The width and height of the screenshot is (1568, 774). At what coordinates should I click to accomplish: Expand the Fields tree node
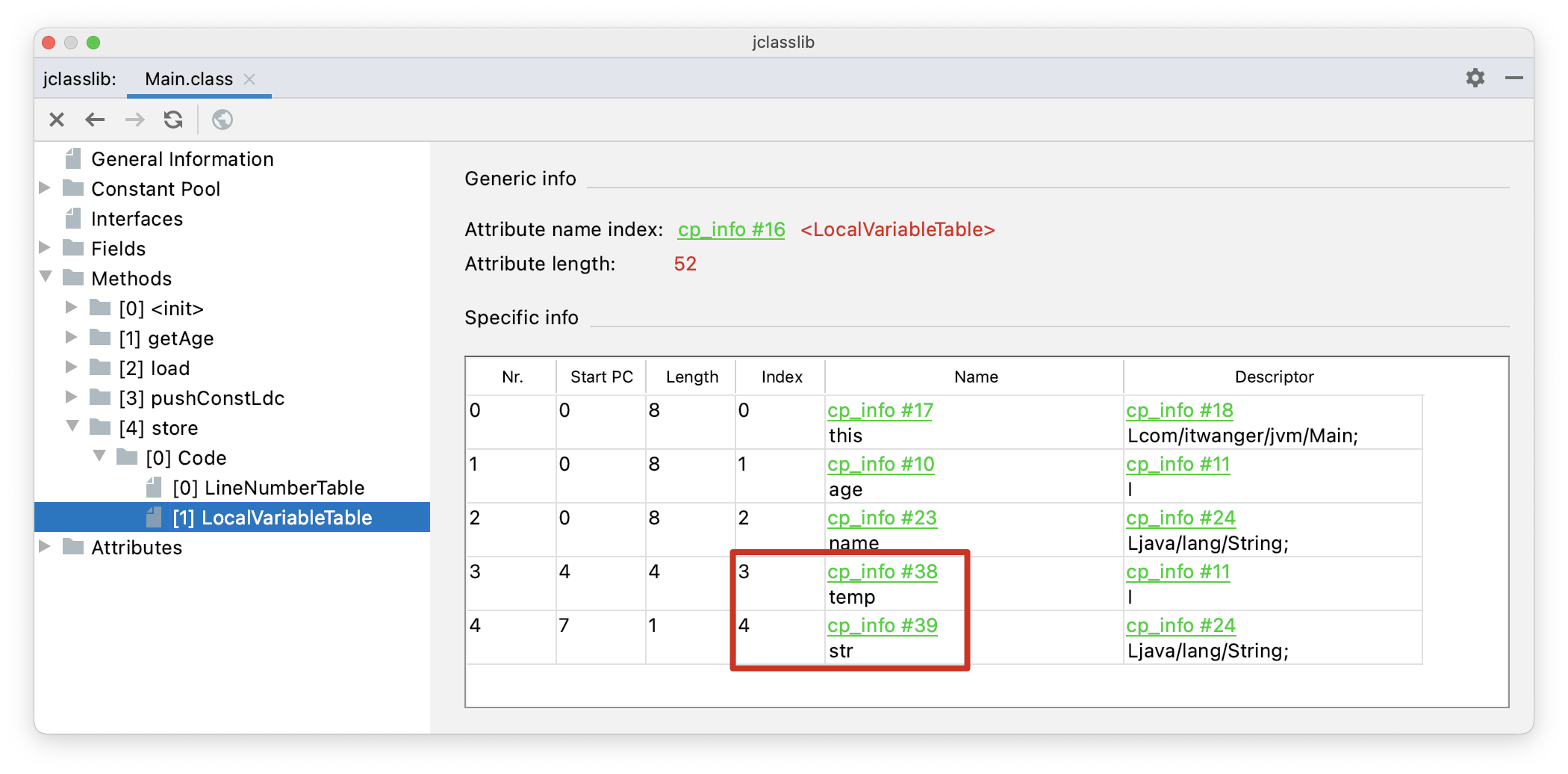point(45,248)
